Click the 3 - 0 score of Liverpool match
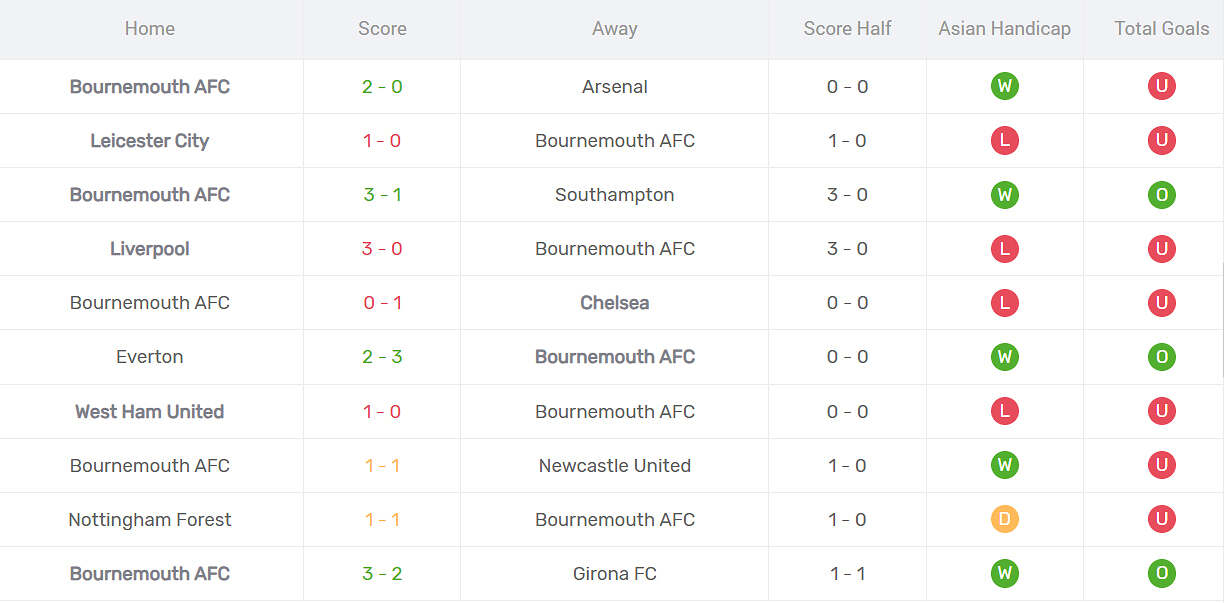 coord(382,249)
